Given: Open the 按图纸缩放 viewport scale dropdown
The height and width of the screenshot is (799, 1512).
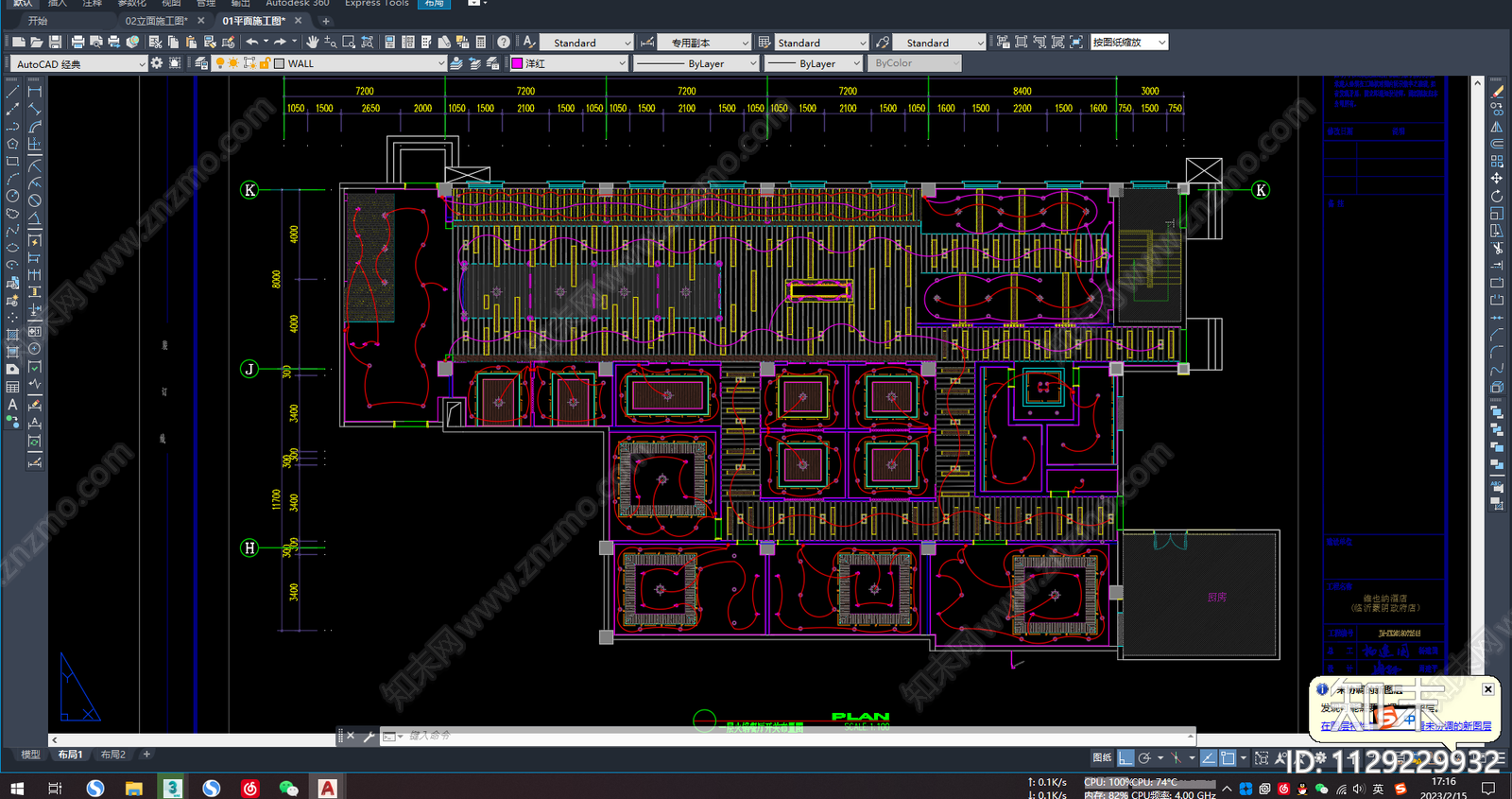Looking at the screenshot, I should 1129,43.
